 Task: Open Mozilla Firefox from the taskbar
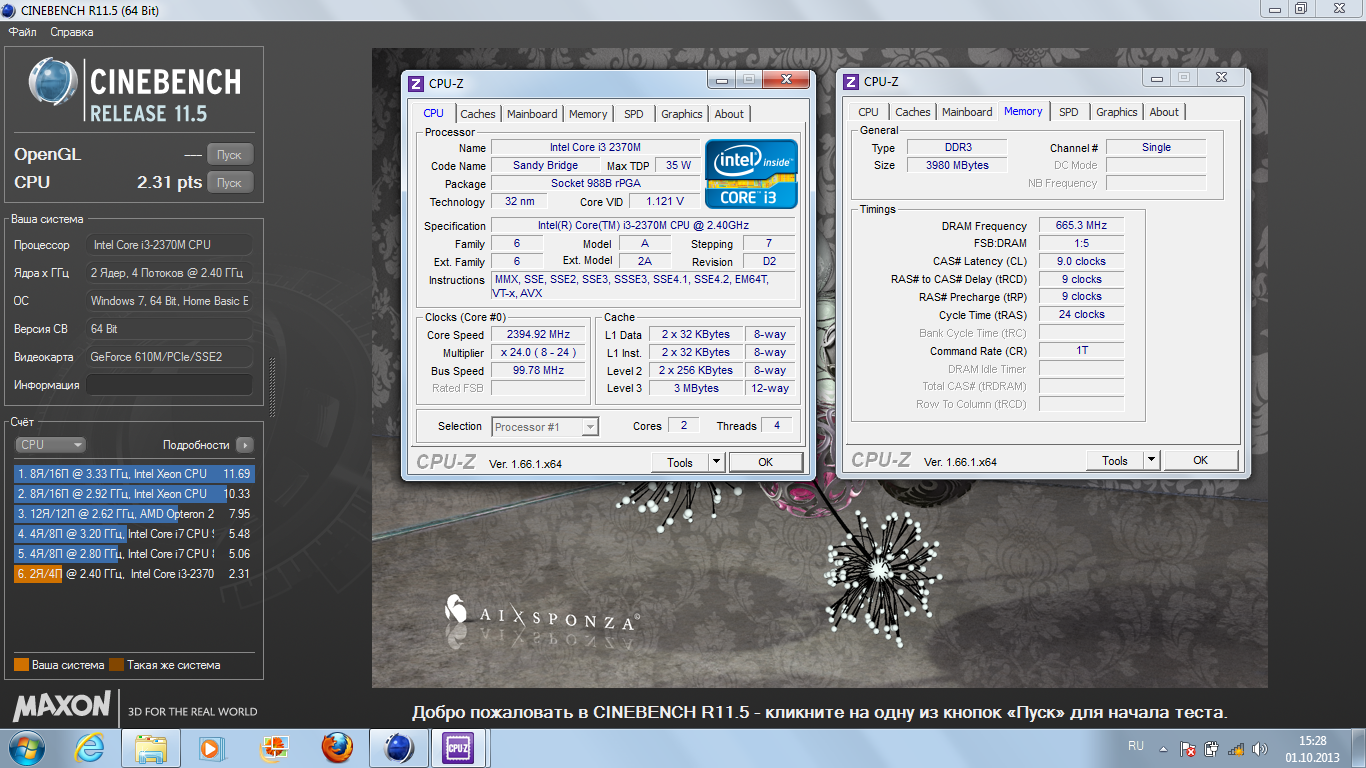click(x=337, y=747)
